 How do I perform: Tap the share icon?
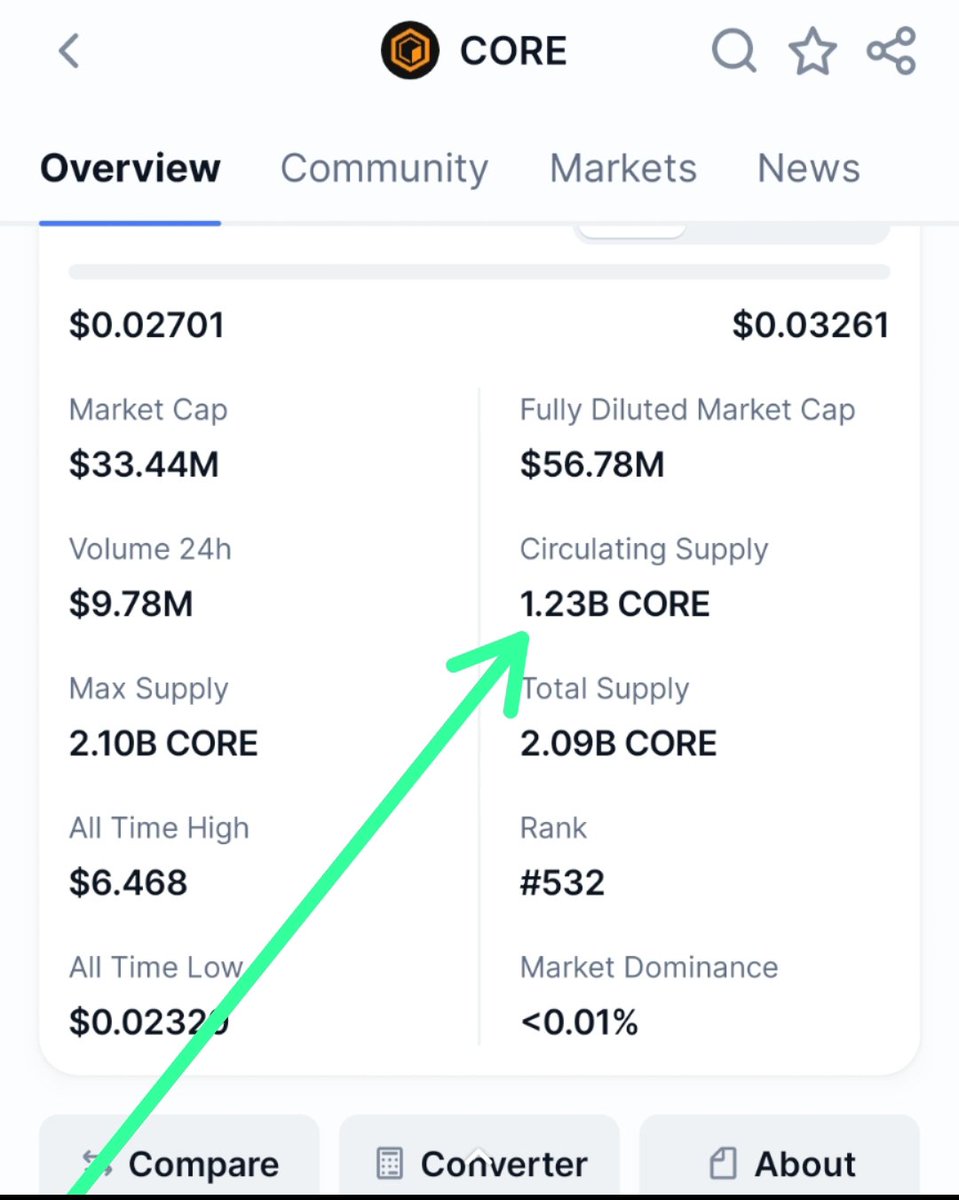point(891,51)
